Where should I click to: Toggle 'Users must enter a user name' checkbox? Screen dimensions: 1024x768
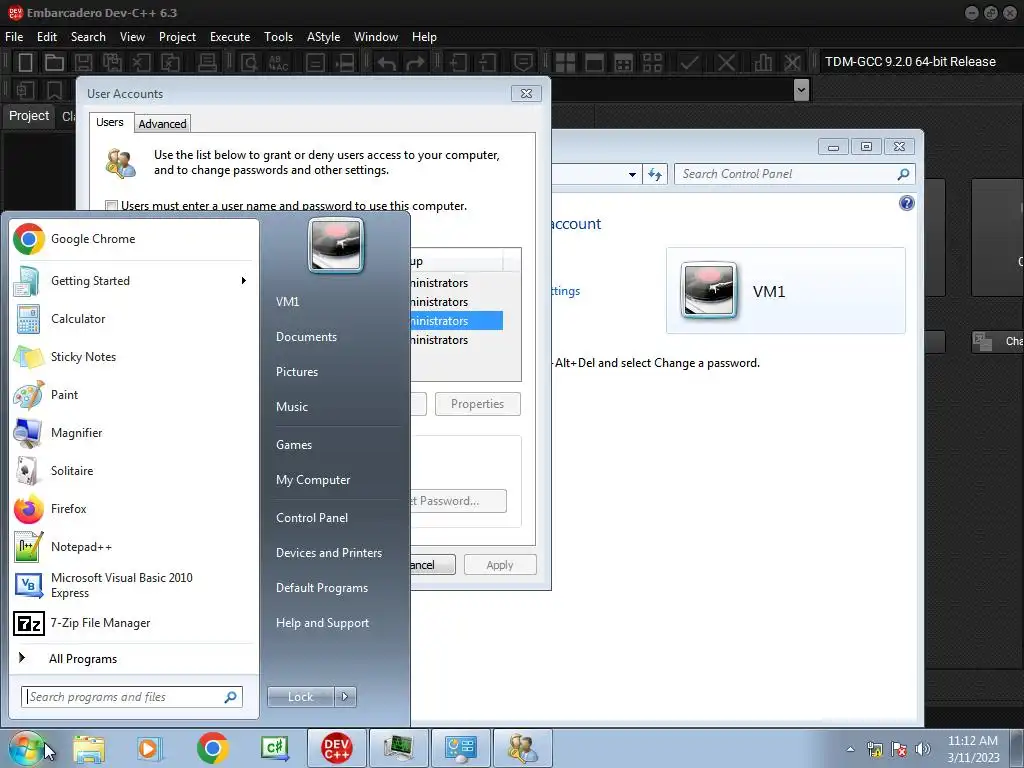coord(111,206)
